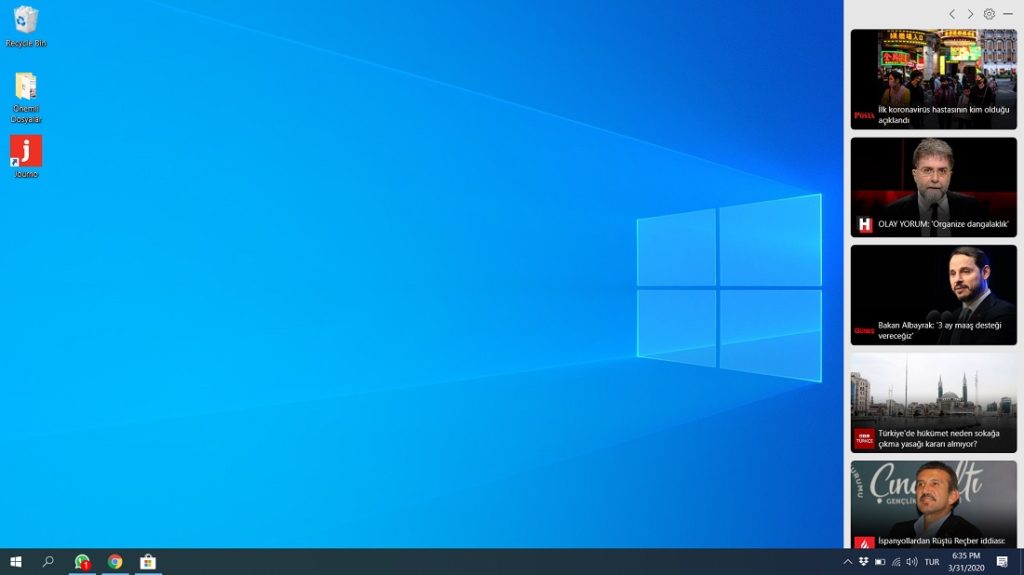This screenshot has height=575, width=1024.
Task: Click the Posta source logo
Action: 864,115
